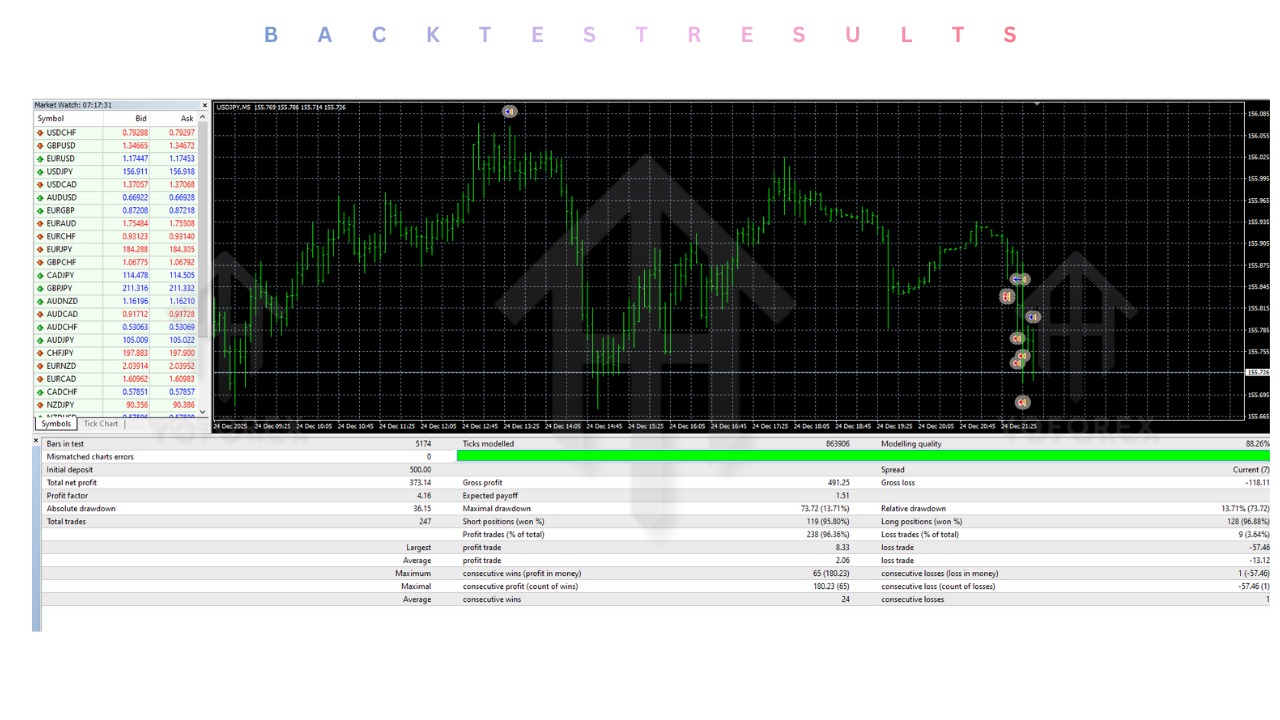Click the blue trade arrow marker near 155.815
Screen dimensions: 1280x720
[x=1033, y=317]
